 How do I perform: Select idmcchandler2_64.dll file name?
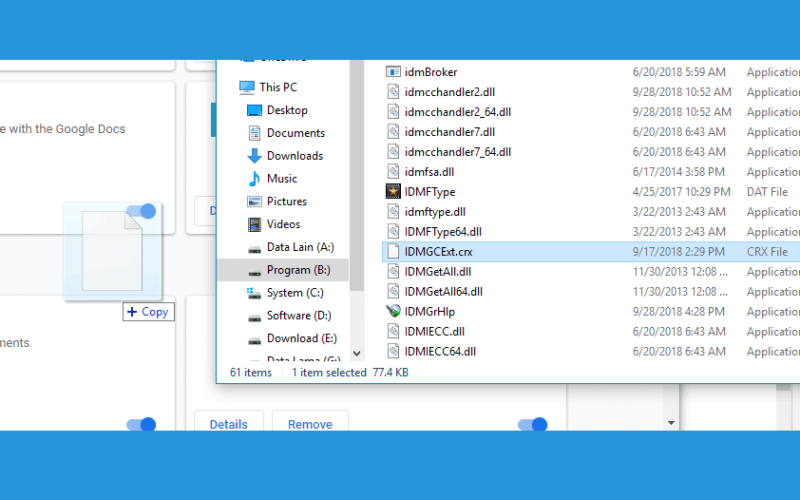point(458,112)
